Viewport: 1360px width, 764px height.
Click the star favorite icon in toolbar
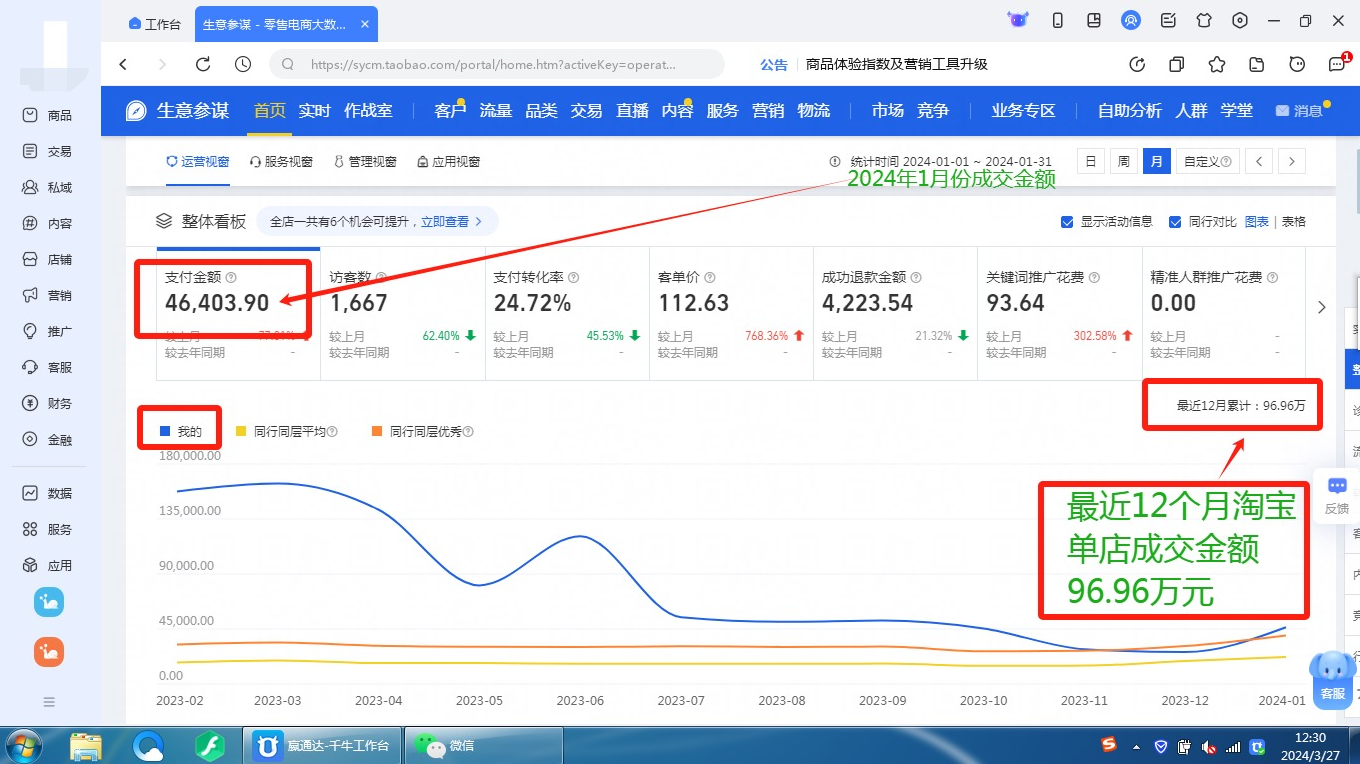(x=1217, y=64)
